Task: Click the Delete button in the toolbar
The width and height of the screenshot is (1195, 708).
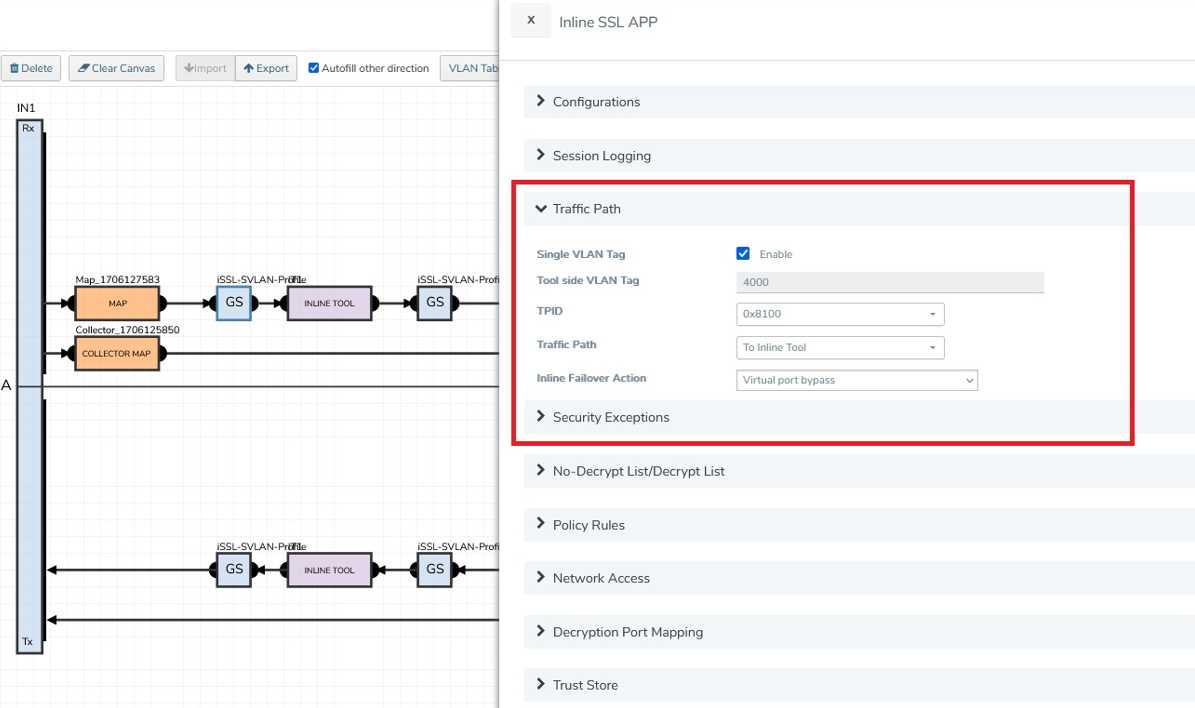Action: [31, 68]
